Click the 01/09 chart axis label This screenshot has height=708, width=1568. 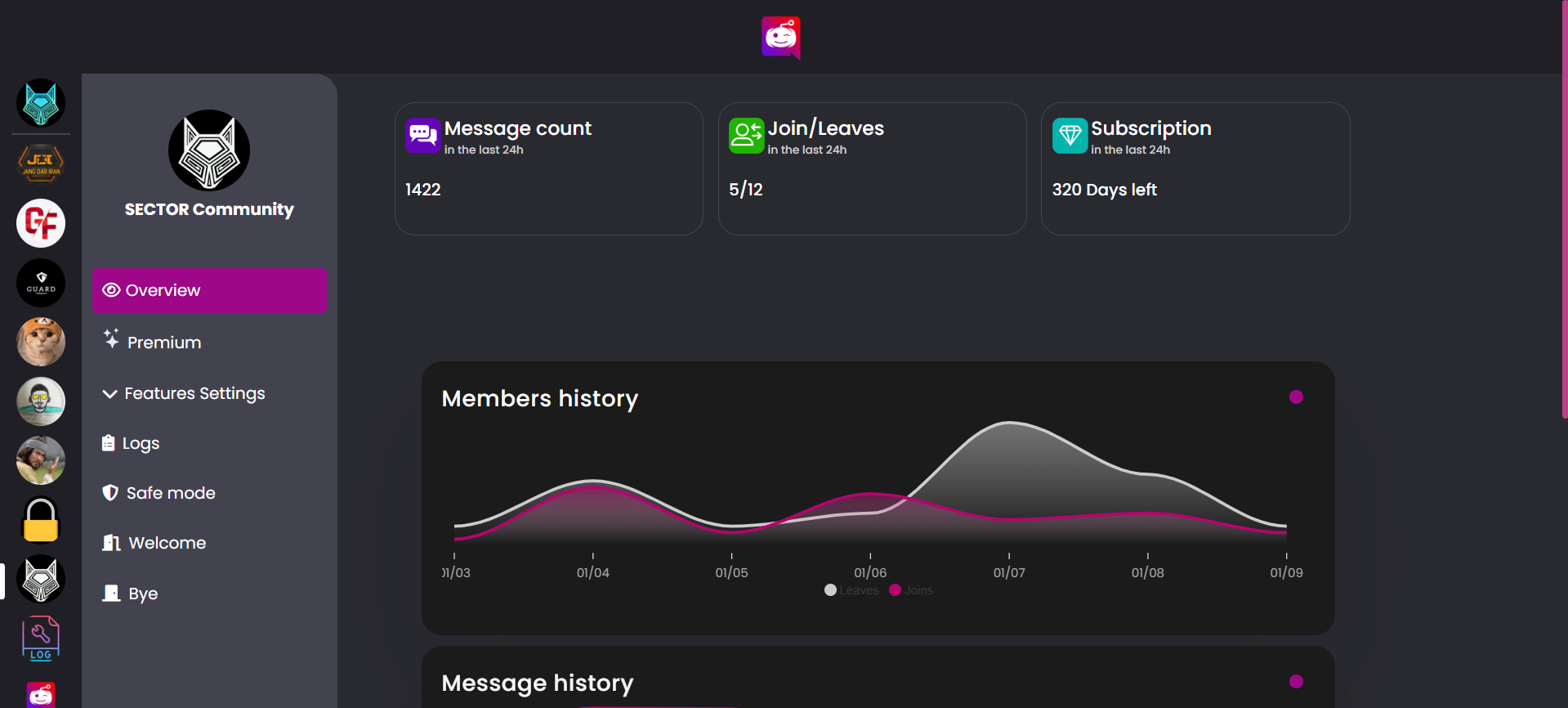coord(1286,572)
